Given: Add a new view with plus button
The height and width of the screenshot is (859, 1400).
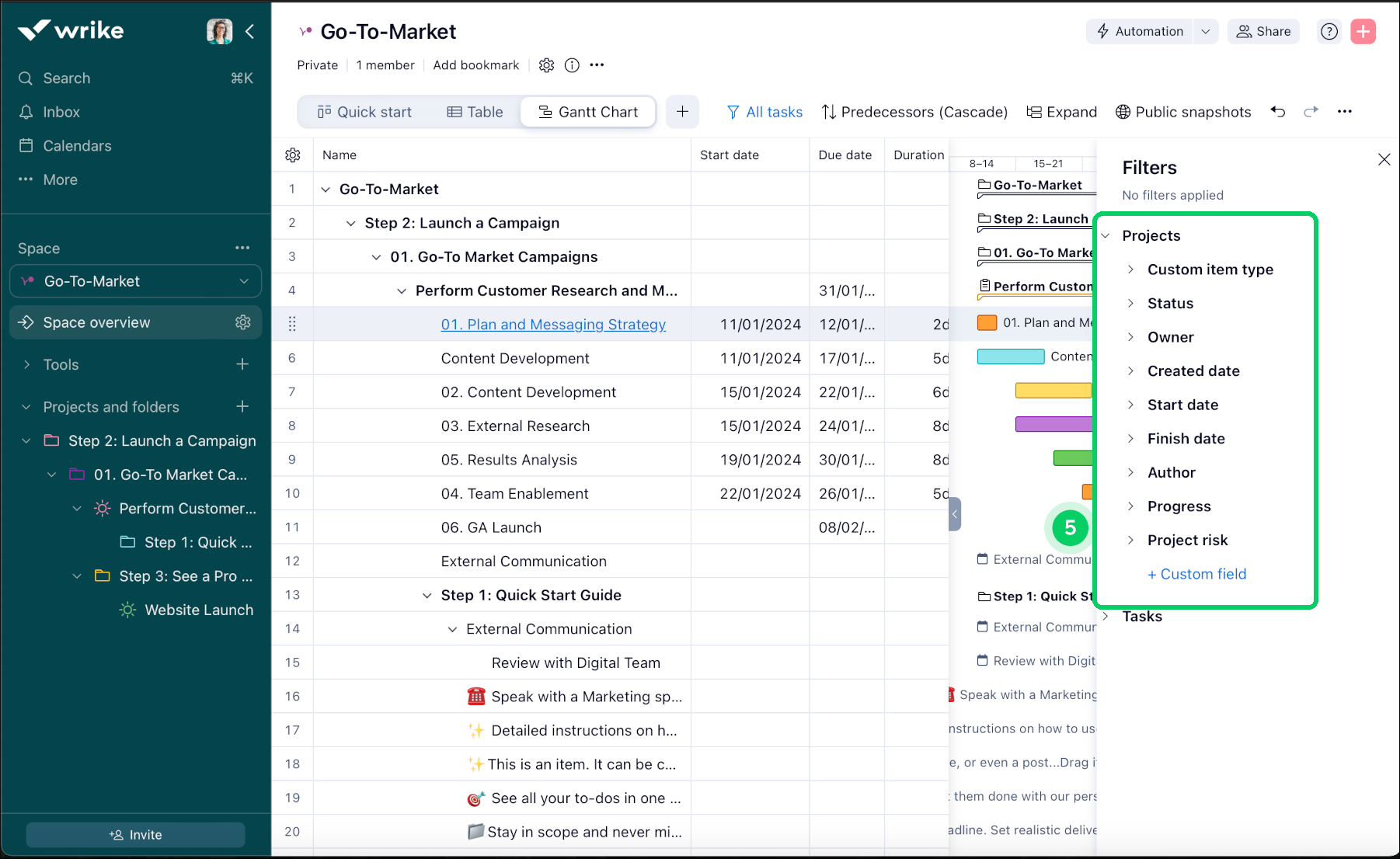Looking at the screenshot, I should [x=682, y=112].
